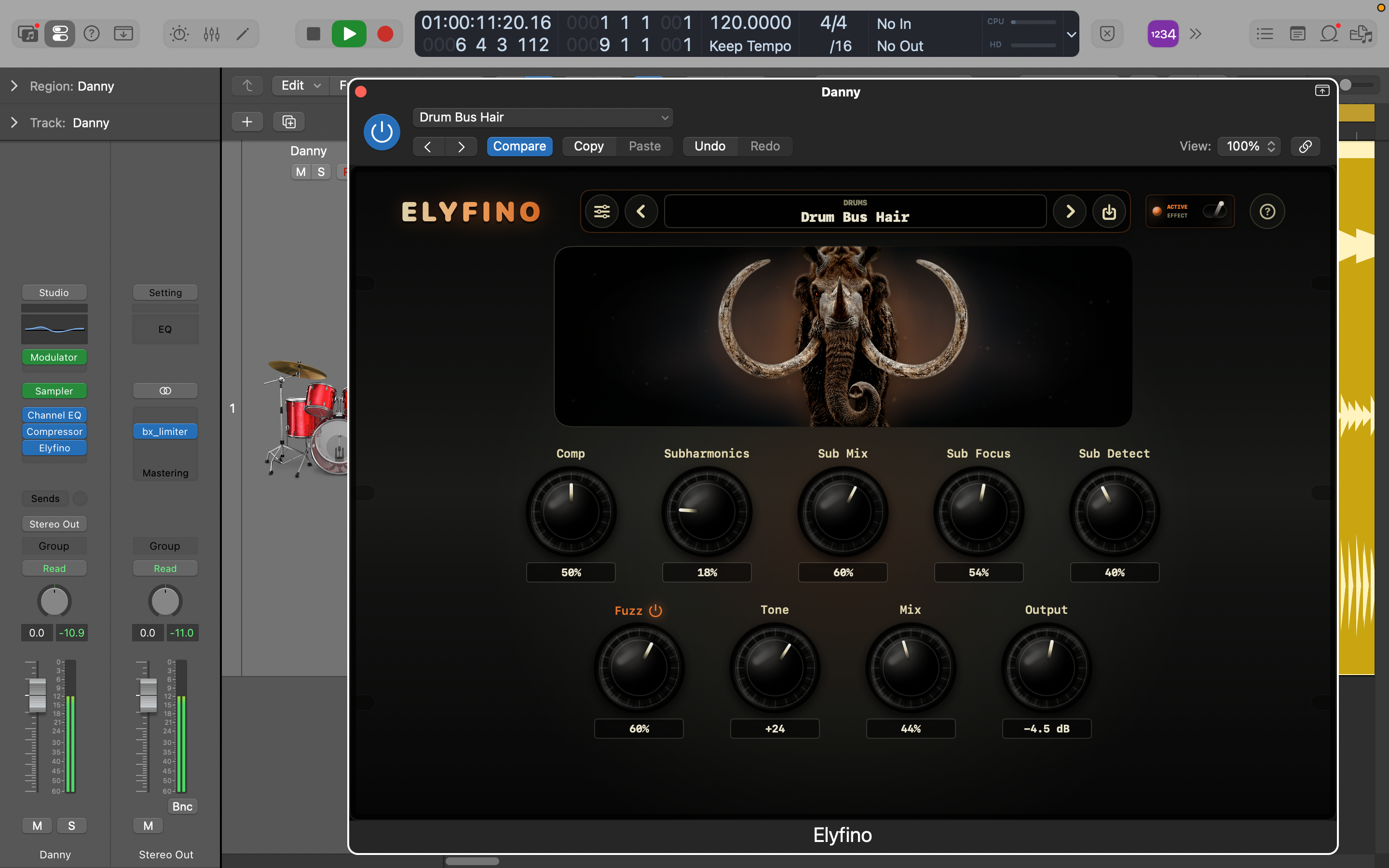Open the Compressor plugin slot
1389x868 pixels.
[54, 432]
